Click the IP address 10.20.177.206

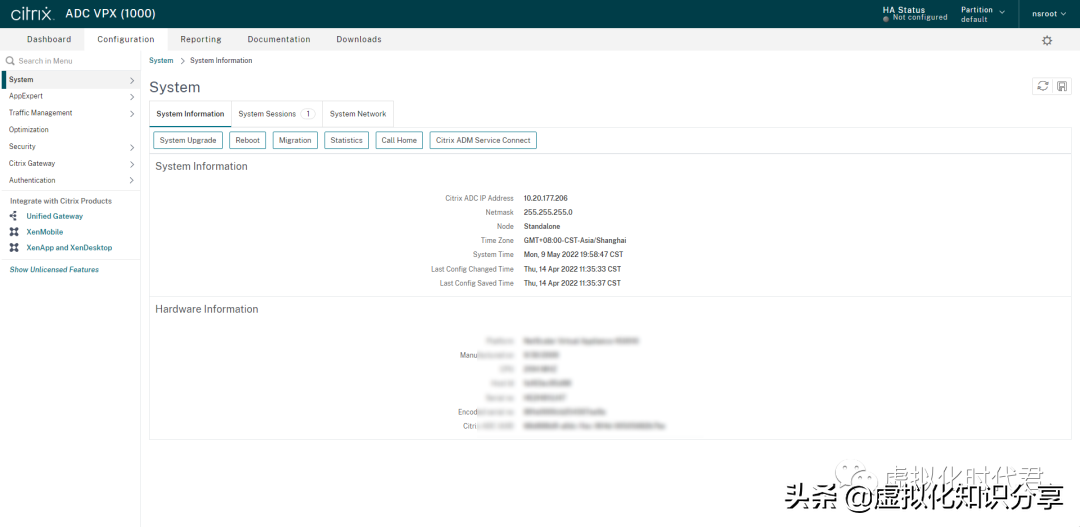pos(546,198)
